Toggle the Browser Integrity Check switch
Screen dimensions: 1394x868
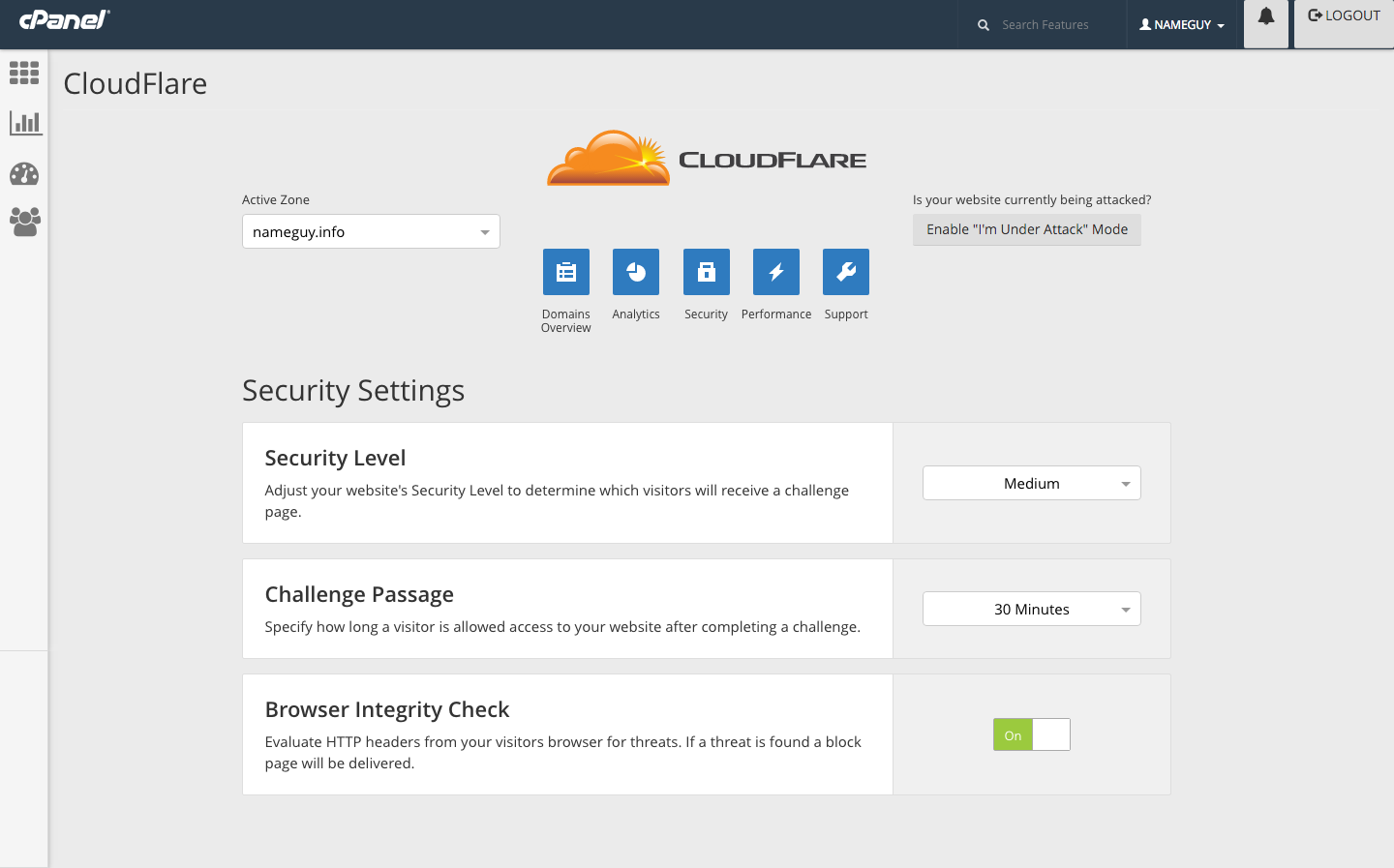1032,734
